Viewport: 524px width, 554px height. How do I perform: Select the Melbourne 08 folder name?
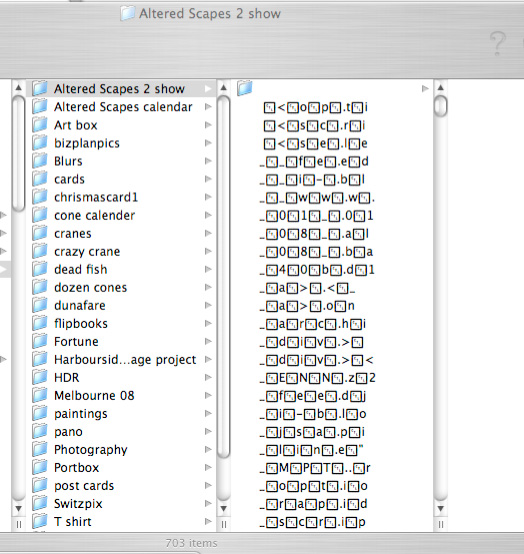click(94, 395)
